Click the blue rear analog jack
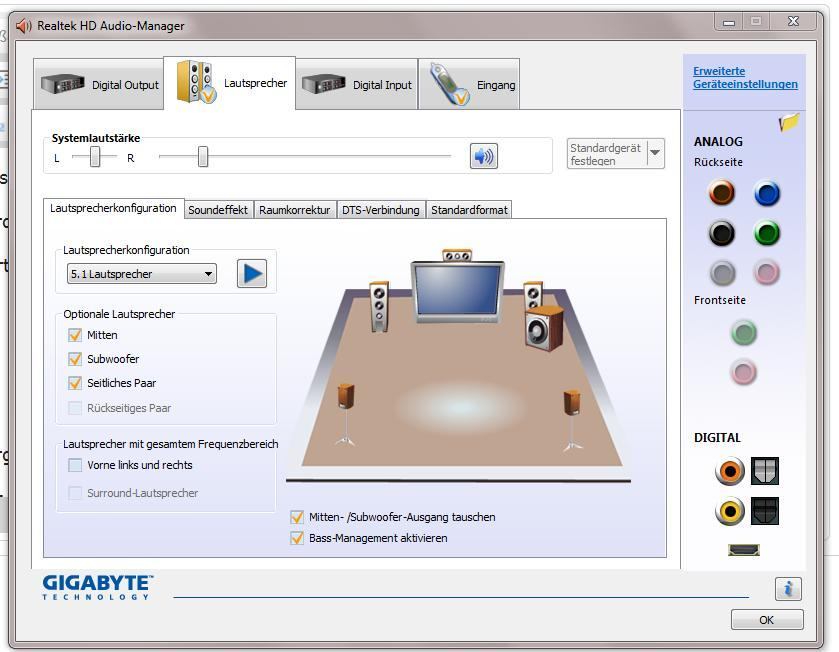839x652 pixels. (767, 193)
